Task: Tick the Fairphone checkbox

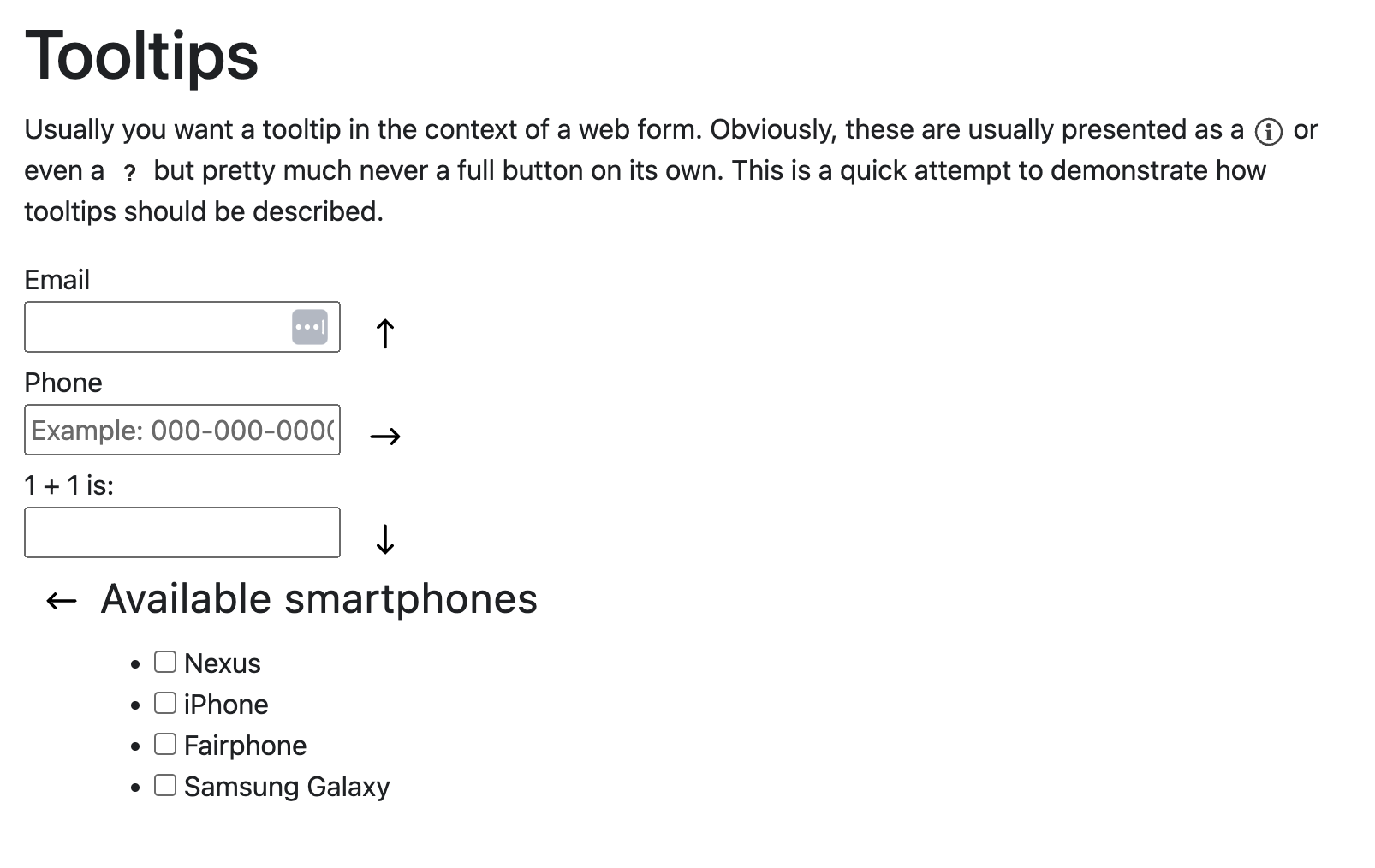Action: point(166,742)
